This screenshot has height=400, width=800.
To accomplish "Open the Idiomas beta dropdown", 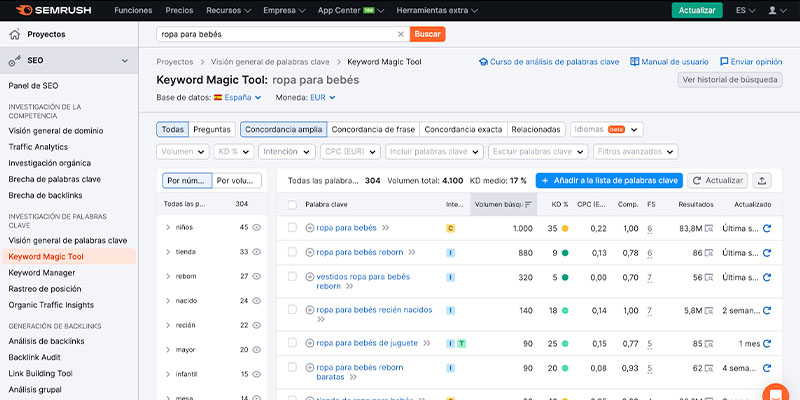I will [607, 130].
